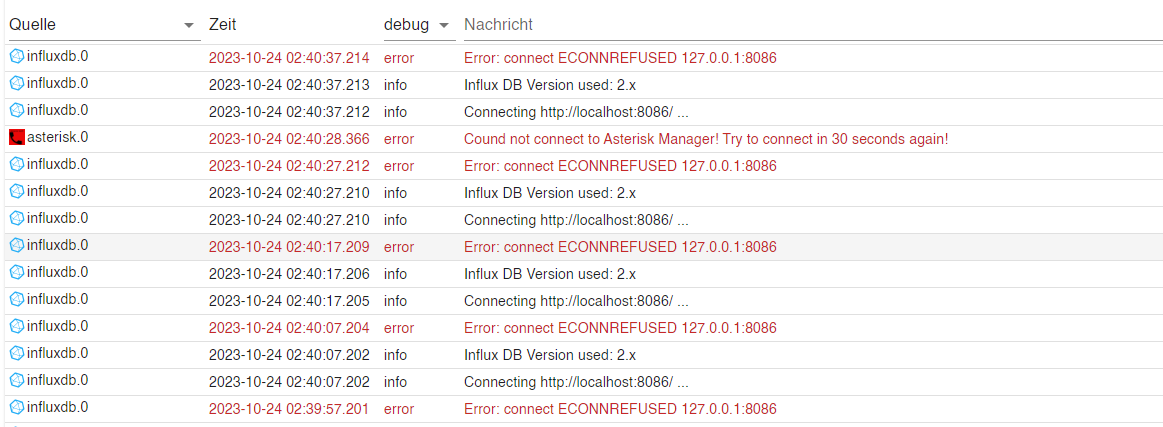This screenshot has width=1163, height=427.
Task: Click influxdb icon on 02:39:57.201 row
Action: (x=16, y=407)
